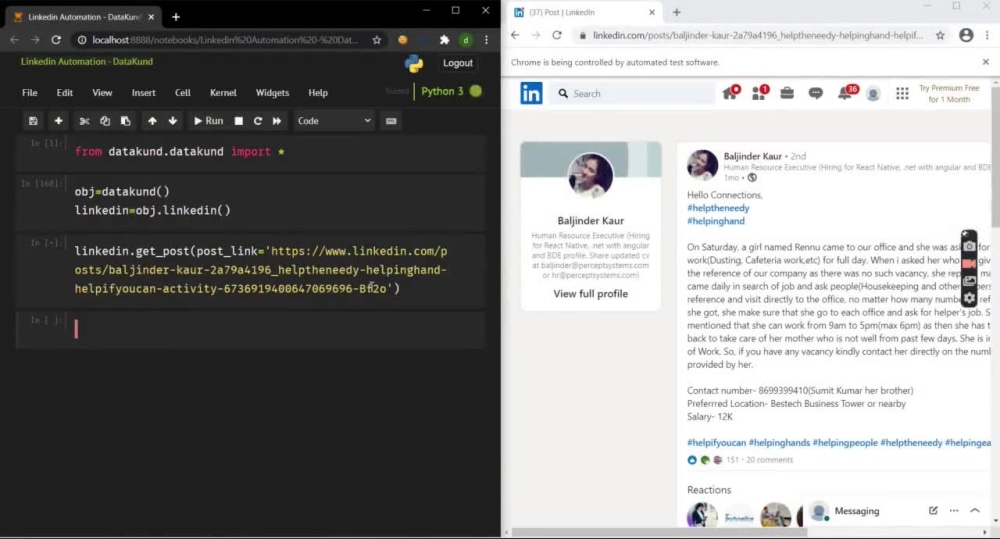Open LinkedIn My Network icon
1000x539 pixels.
pyautogui.click(x=760, y=92)
